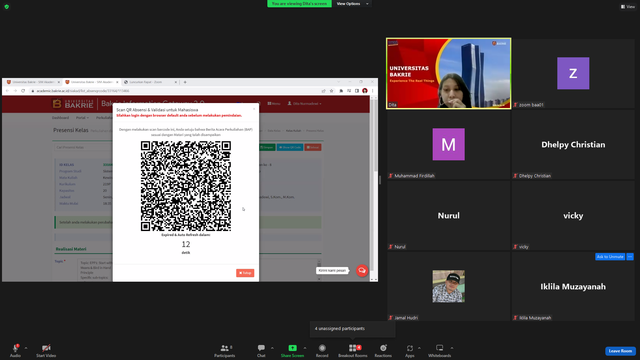Viewport: 640px width, 360px height.
Task: Select Dita's video thumbnail
Action: (x=449, y=73)
